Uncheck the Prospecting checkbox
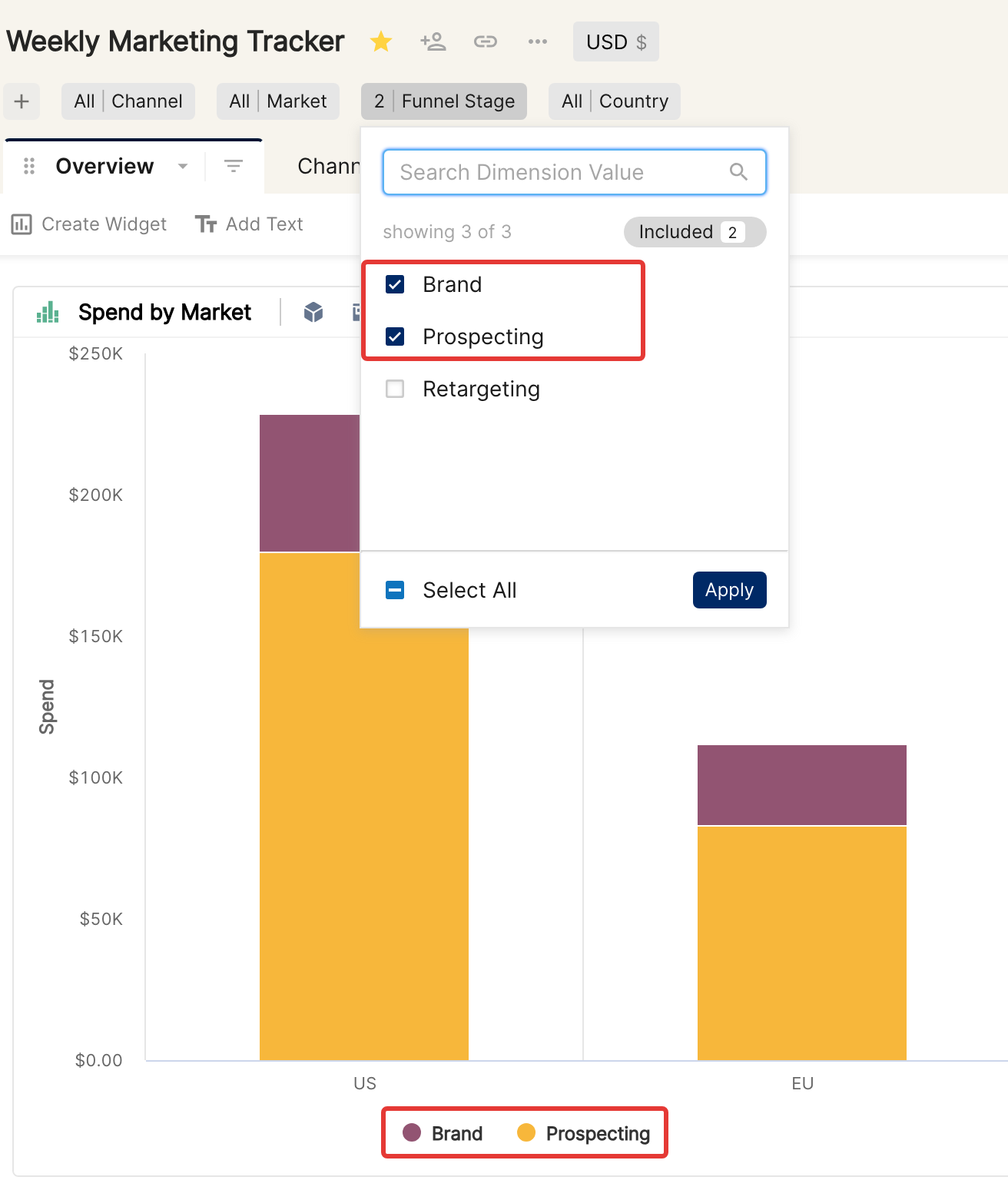1008x1180 pixels. pyautogui.click(x=395, y=336)
